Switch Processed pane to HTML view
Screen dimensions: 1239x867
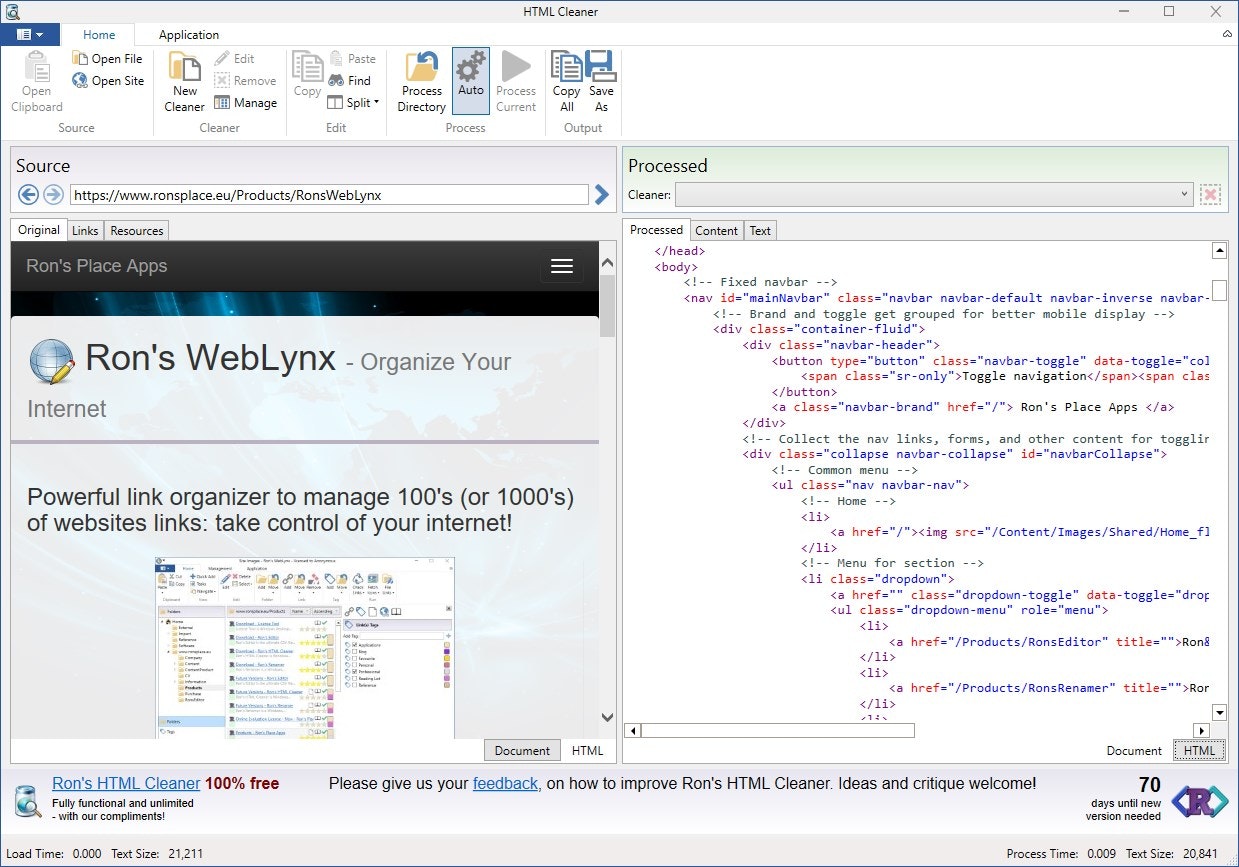pyautogui.click(x=1199, y=751)
